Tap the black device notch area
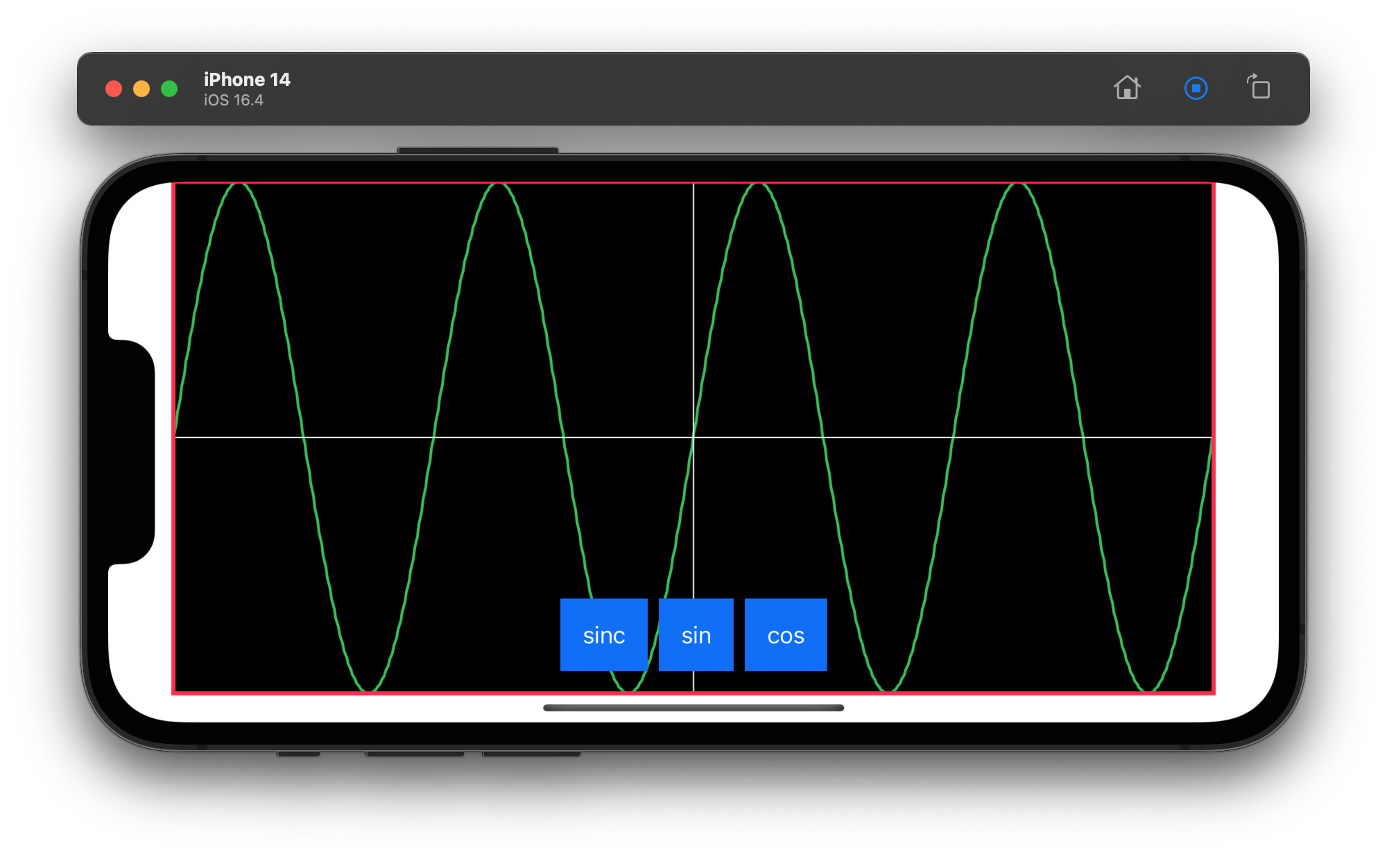The image size is (1387, 868). 132,451
